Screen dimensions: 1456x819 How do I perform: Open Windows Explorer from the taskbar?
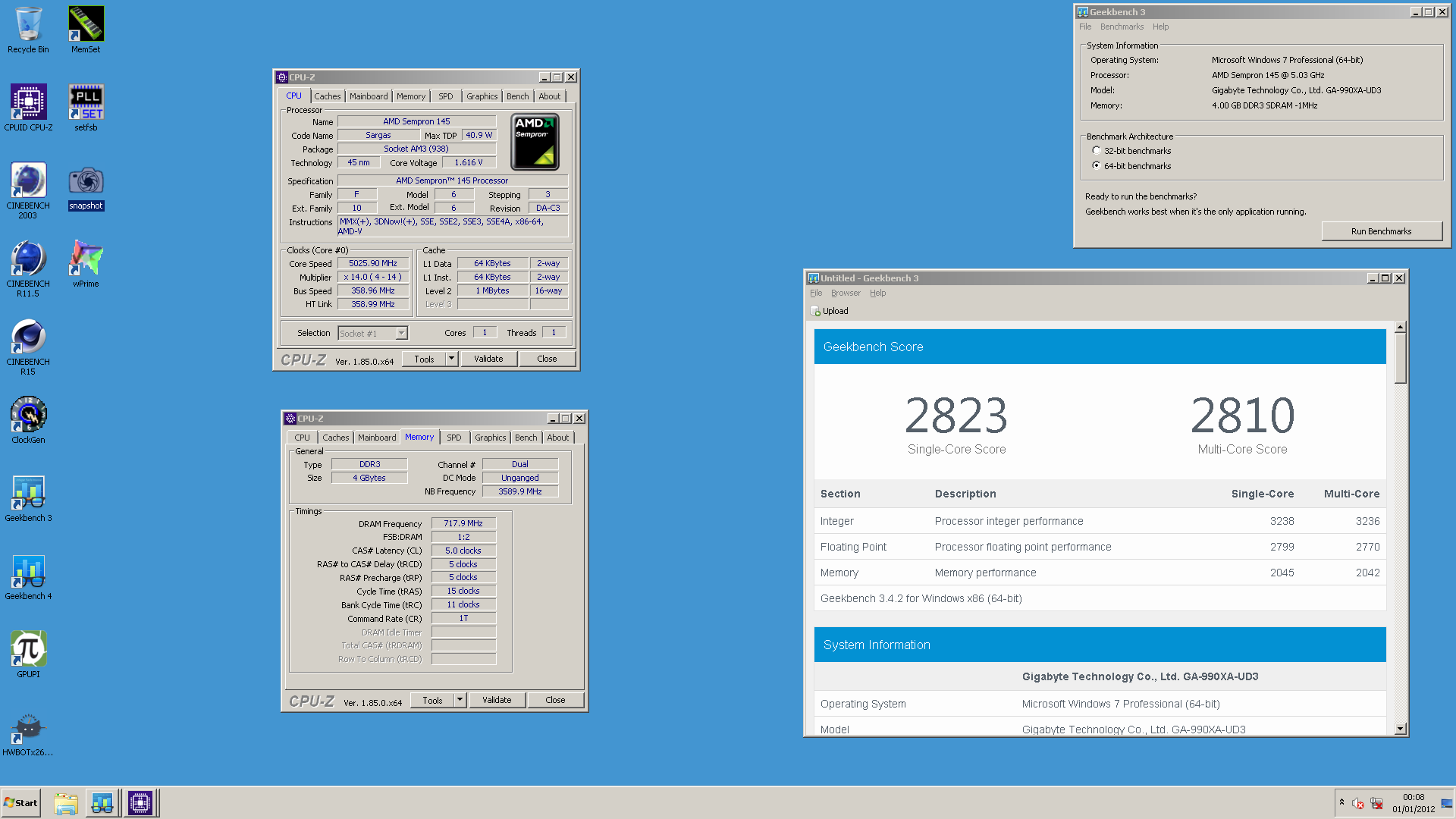click(66, 803)
